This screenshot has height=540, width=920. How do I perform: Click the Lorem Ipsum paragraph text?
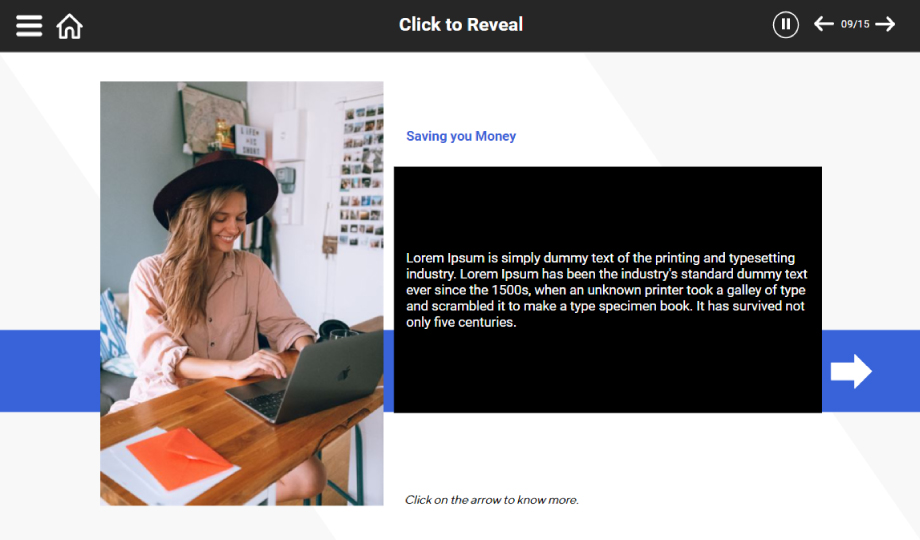pos(606,290)
